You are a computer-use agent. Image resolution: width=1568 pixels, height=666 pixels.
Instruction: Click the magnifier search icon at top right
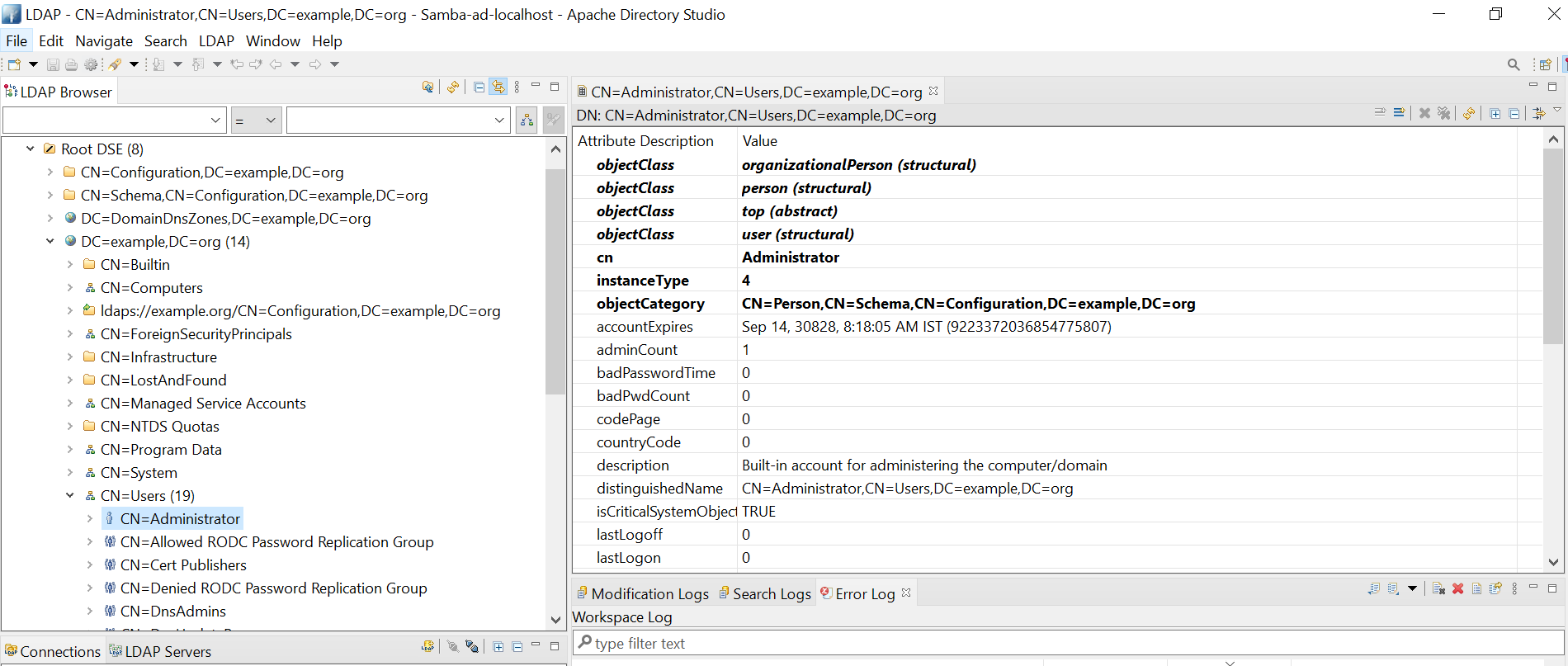tap(1514, 64)
